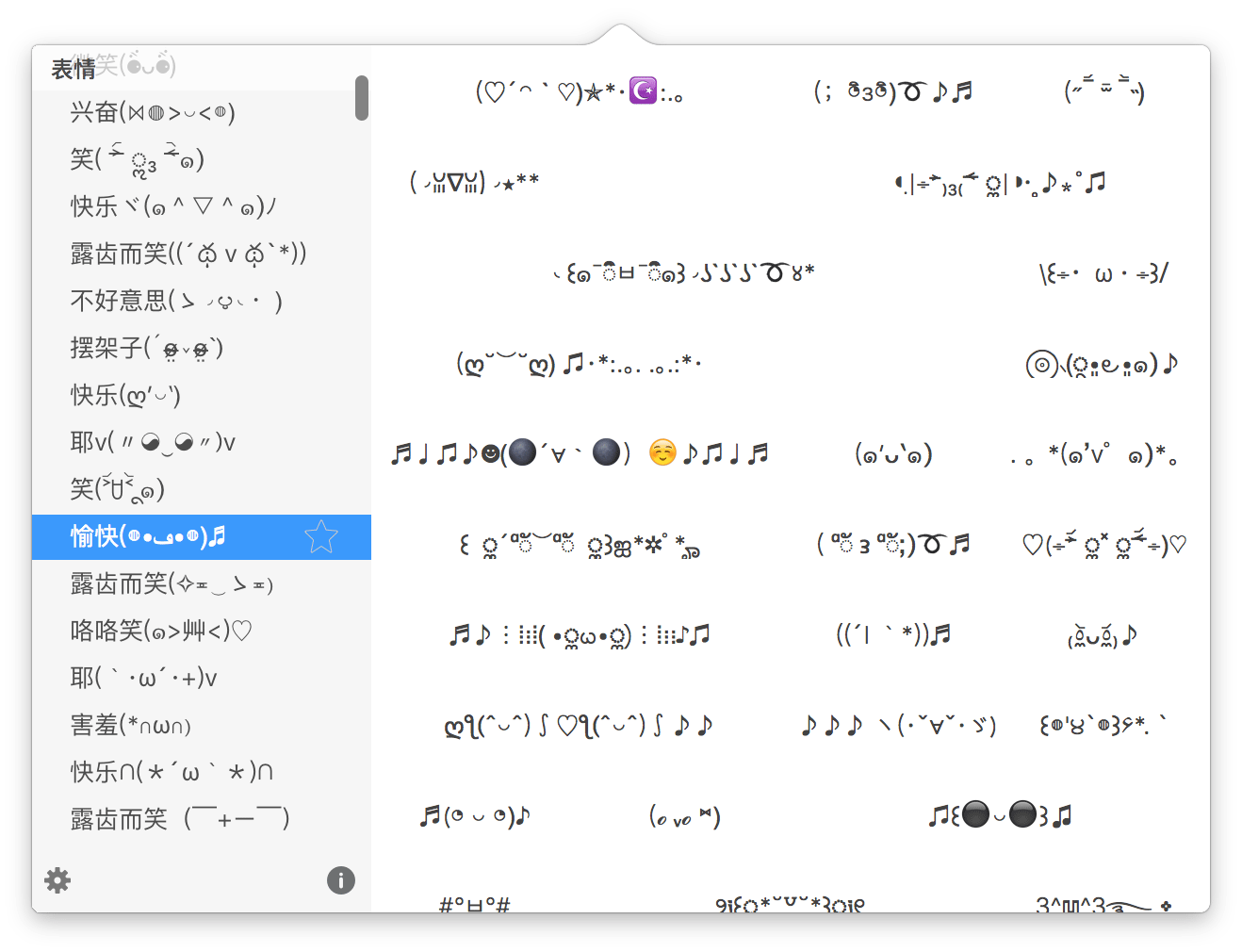1242x952 pixels.
Task: Select the 露齿而笑（￣+ー￣） row
Action: click(202, 820)
